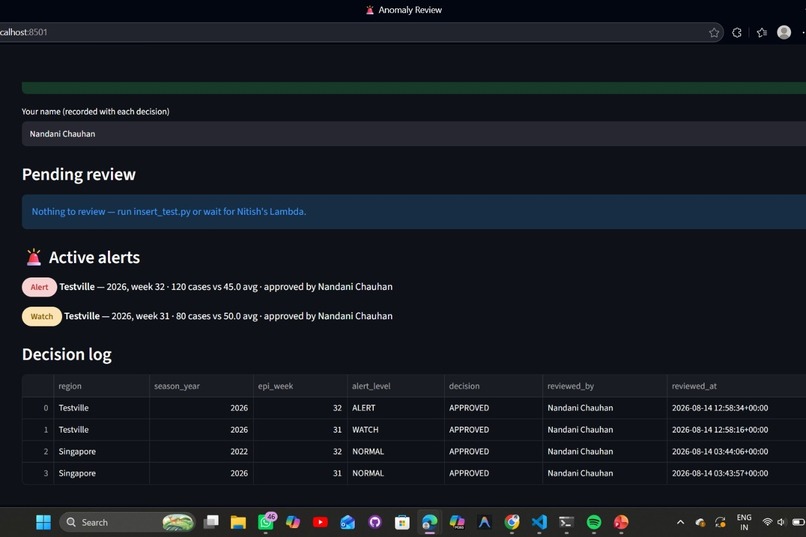Click the battery status tray icon
806x537 pixels.
(x=798, y=523)
